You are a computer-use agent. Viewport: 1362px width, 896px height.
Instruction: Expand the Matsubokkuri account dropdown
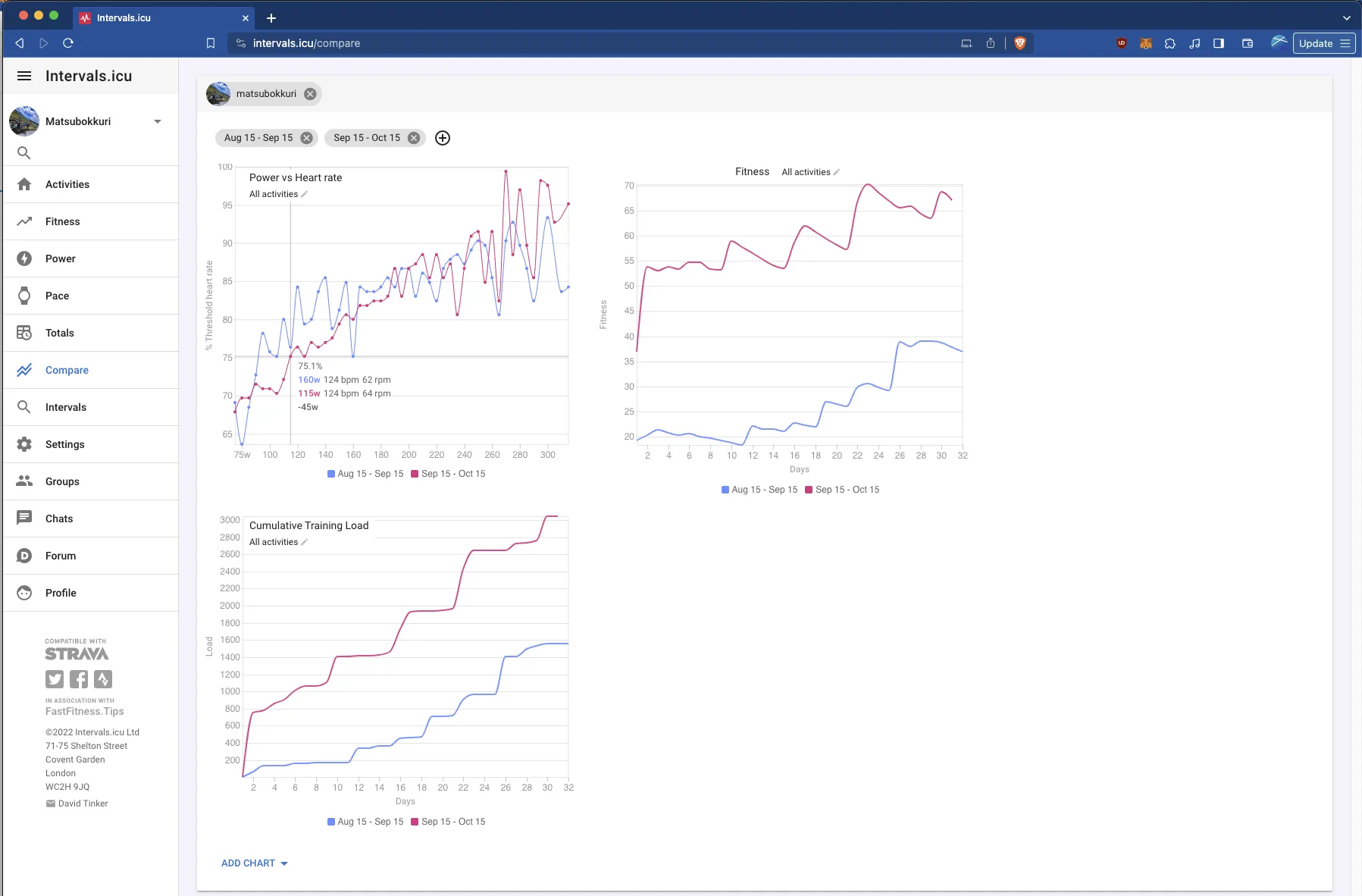coord(158,121)
